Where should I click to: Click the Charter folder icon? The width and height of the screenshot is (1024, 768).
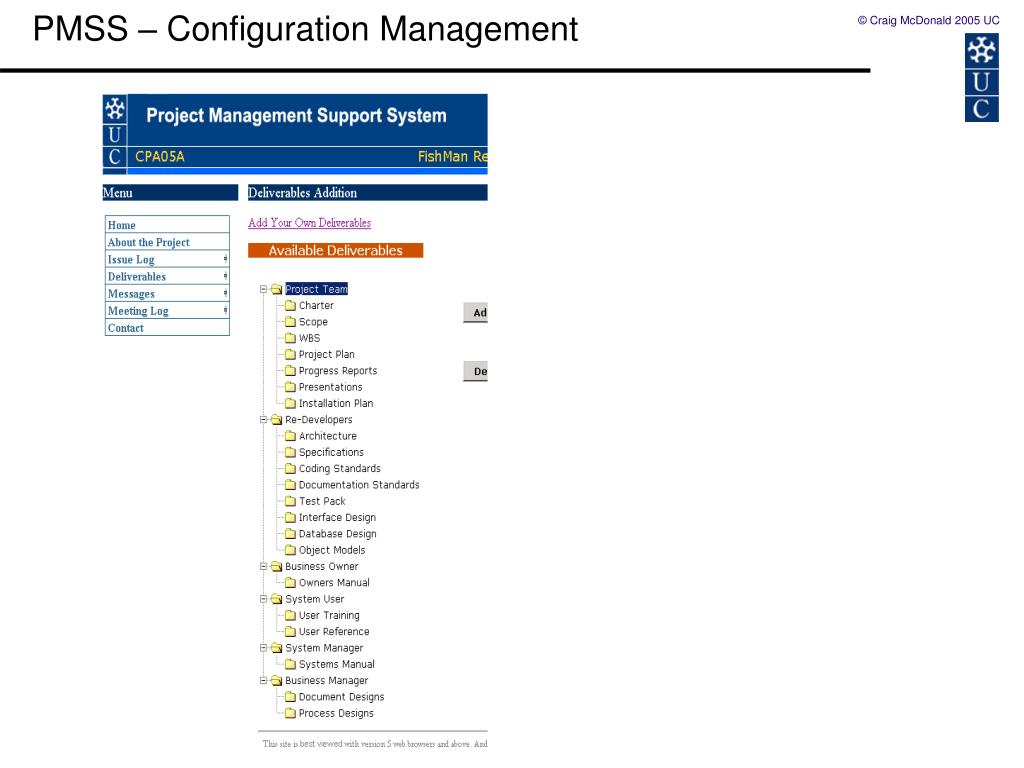pyautogui.click(x=291, y=305)
